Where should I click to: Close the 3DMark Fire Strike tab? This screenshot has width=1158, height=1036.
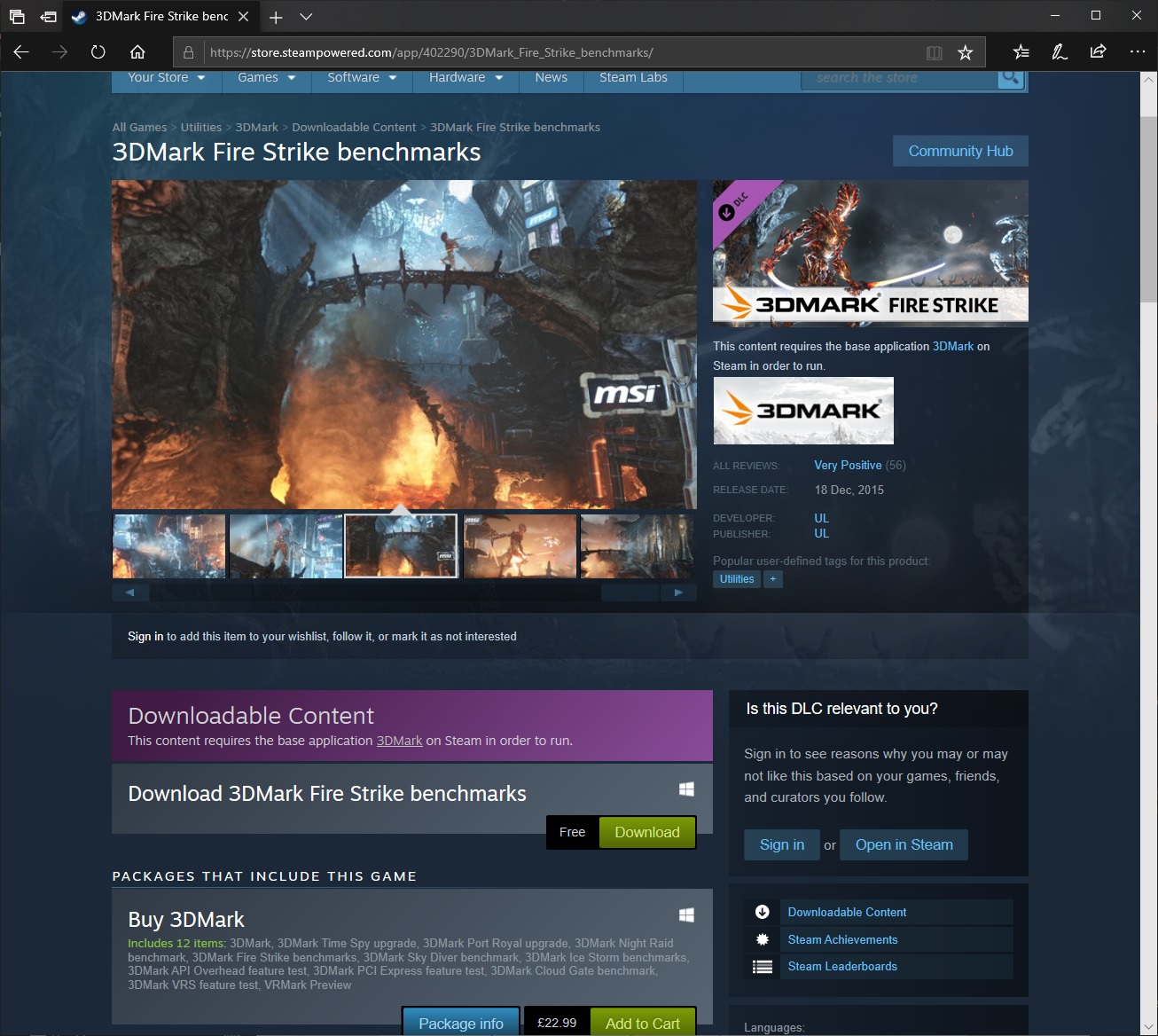point(243,17)
